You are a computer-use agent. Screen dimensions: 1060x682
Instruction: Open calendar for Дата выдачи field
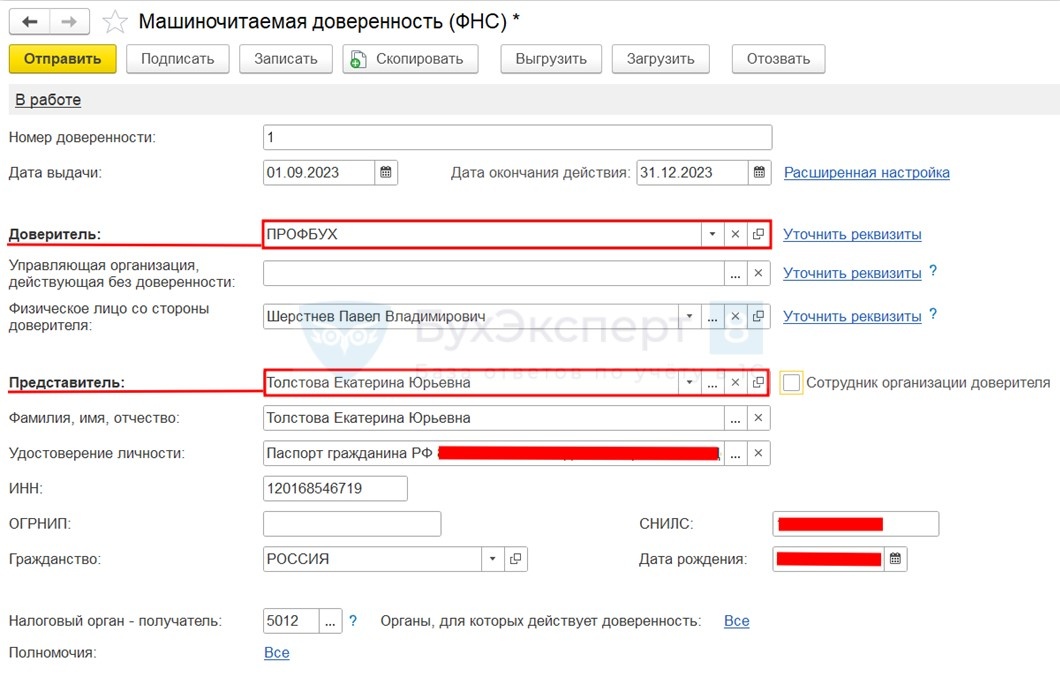click(x=386, y=171)
